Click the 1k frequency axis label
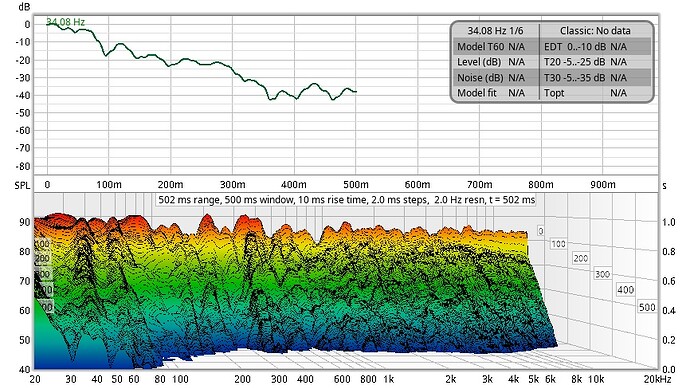The image size is (690, 388). pyautogui.click(x=389, y=379)
